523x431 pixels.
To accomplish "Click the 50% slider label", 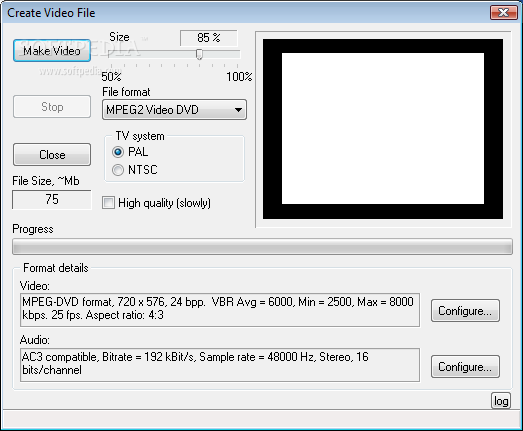I will (x=111, y=77).
